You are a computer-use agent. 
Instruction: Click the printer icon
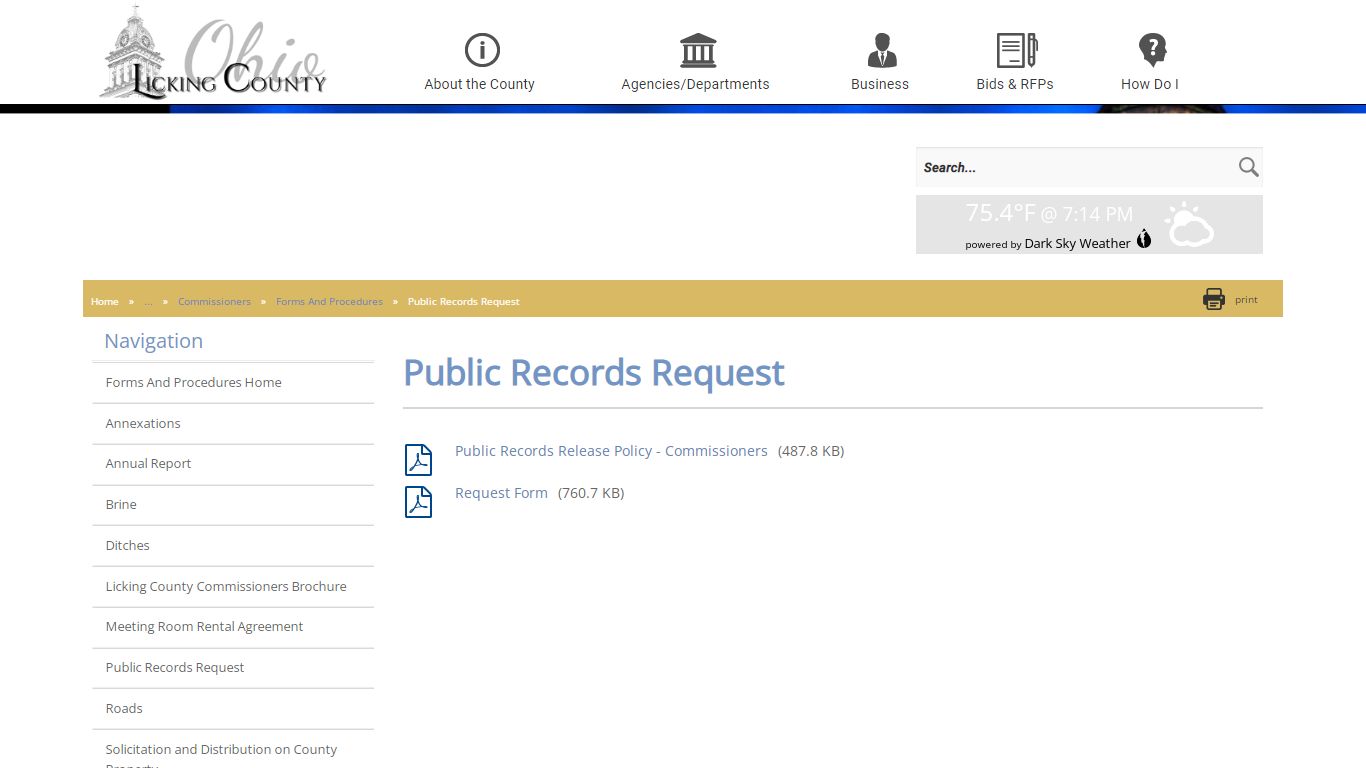1214,299
